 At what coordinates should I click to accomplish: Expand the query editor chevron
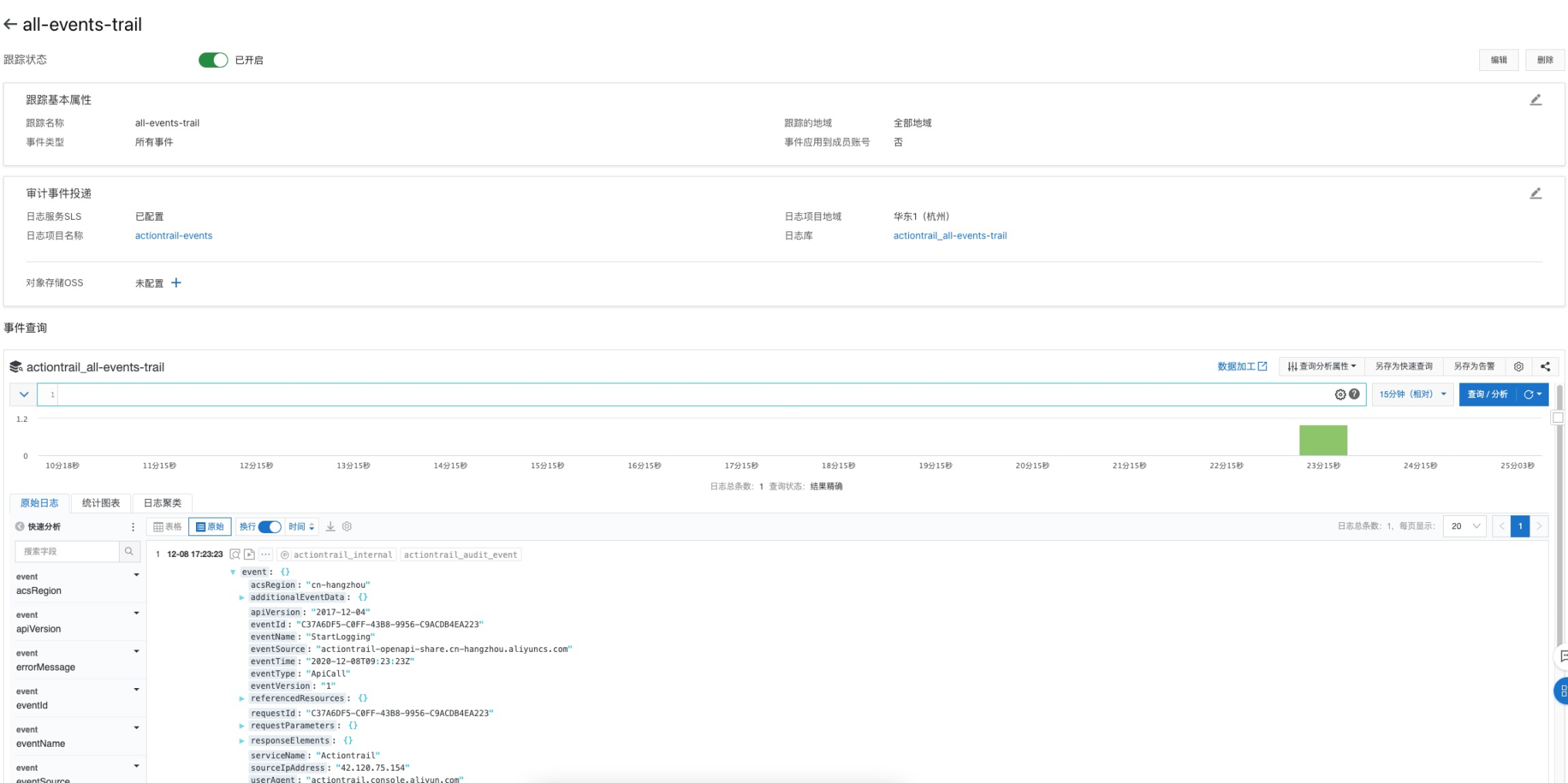tap(24, 394)
